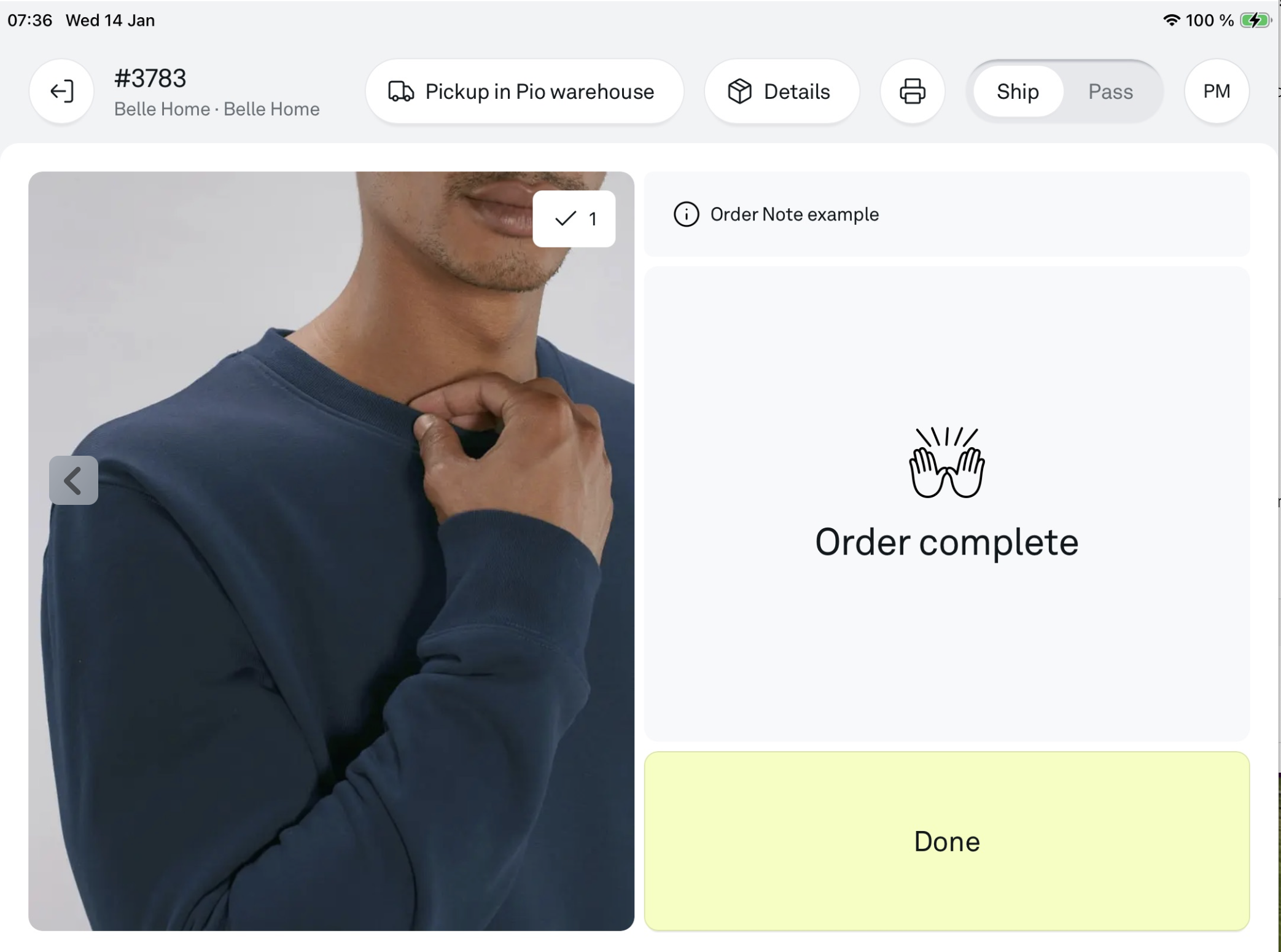Tap the Done button
Screen dimensions: 1281x952
pyautogui.click(x=946, y=841)
